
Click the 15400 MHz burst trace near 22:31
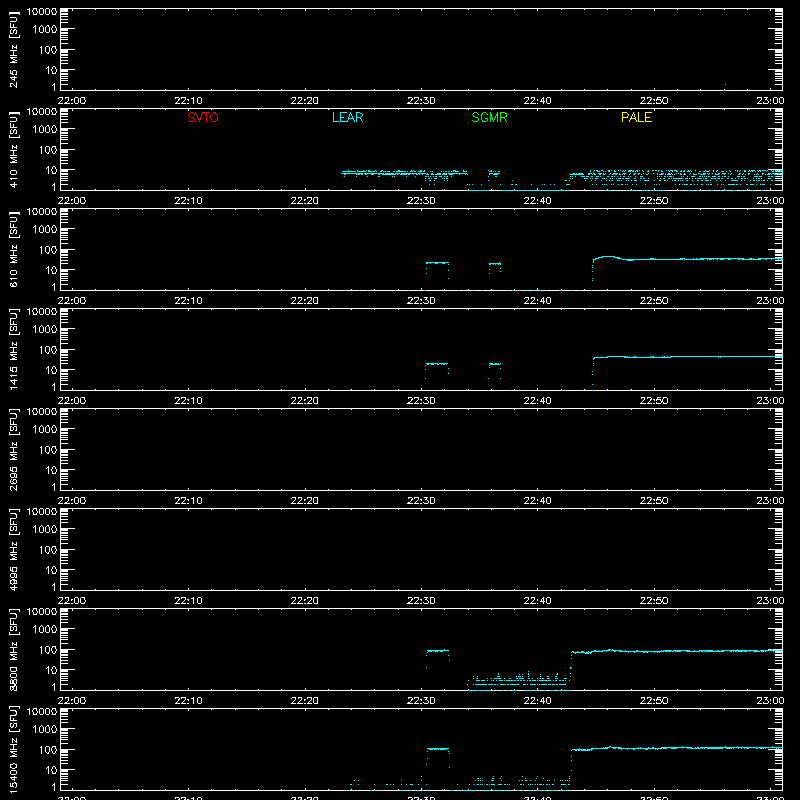coord(438,749)
